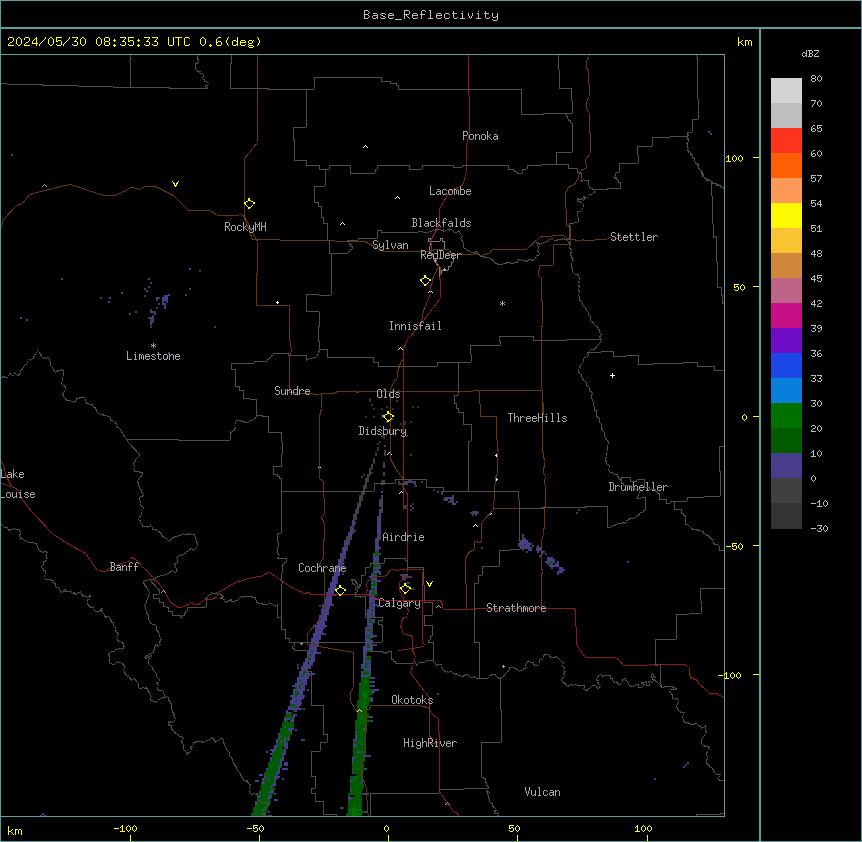Viewport: 862px width, 842px height.
Task: Click the Base_Reflectivity title text
Action: [x=431, y=15]
